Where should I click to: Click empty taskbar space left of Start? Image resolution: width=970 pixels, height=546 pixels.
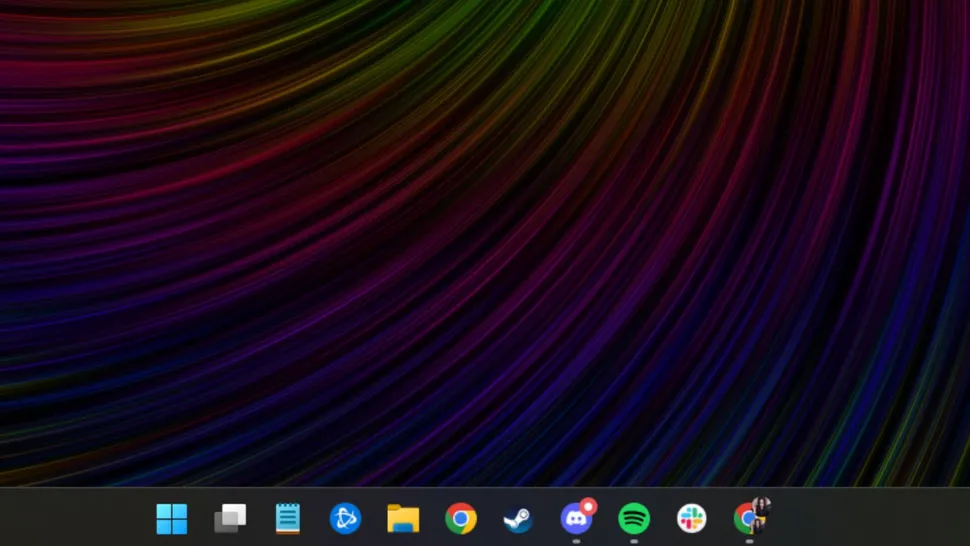(x=70, y=518)
